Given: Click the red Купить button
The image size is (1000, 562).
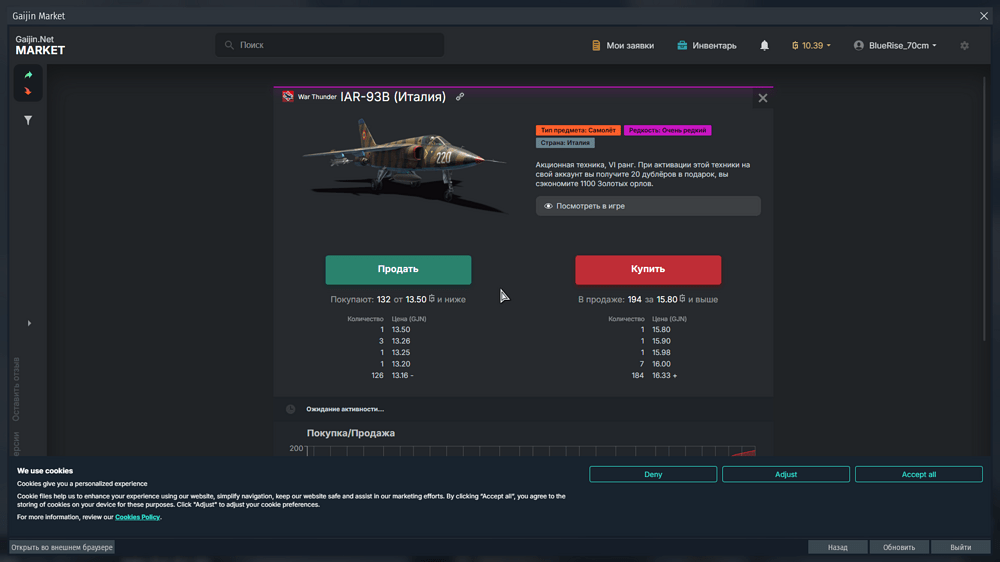Looking at the screenshot, I should 648,270.
